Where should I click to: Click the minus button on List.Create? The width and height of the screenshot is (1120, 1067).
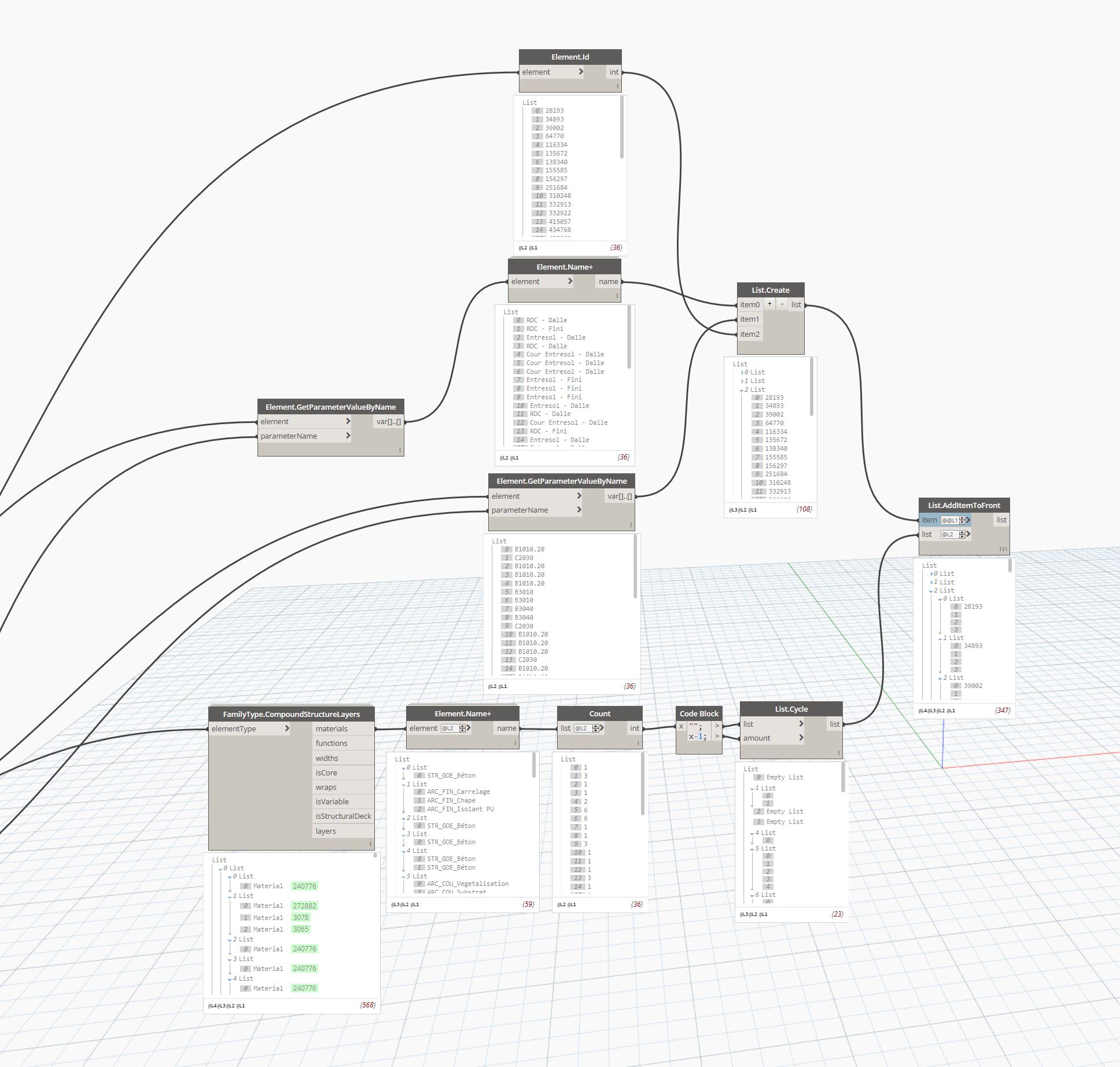click(782, 304)
